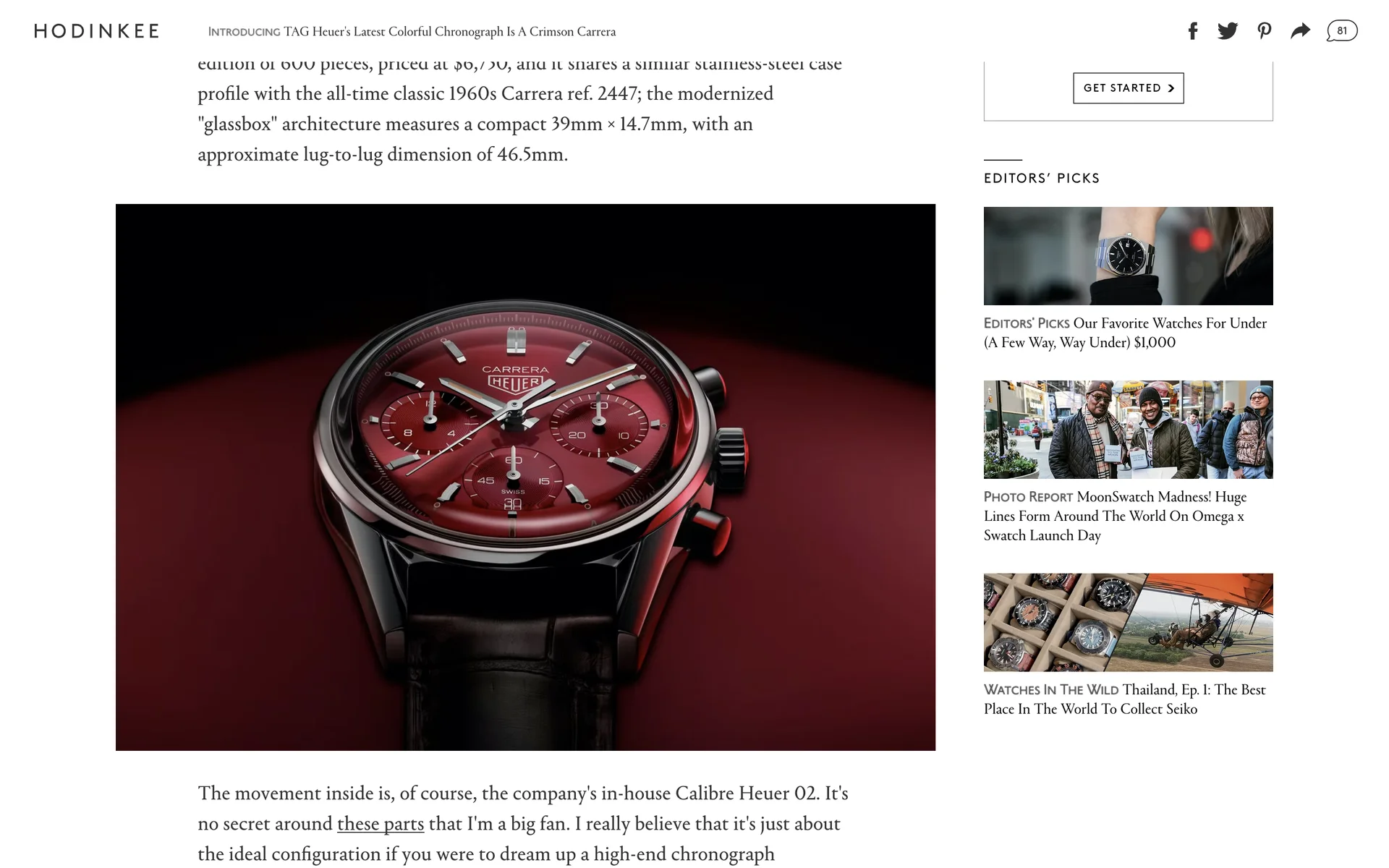This screenshot has width=1389, height=868.
Task: Share article on Facebook icon
Action: coord(1193,31)
